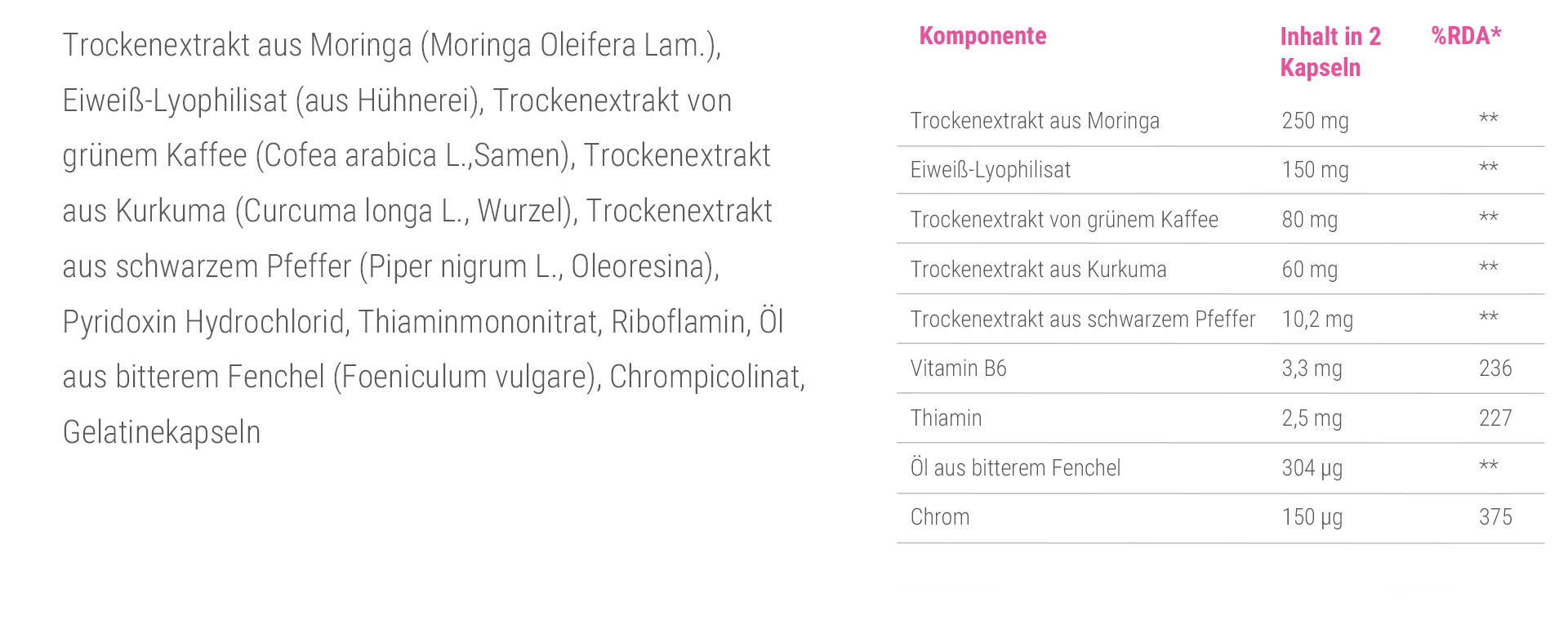
Task: Click the 304 µg amount
Action: (x=1312, y=468)
